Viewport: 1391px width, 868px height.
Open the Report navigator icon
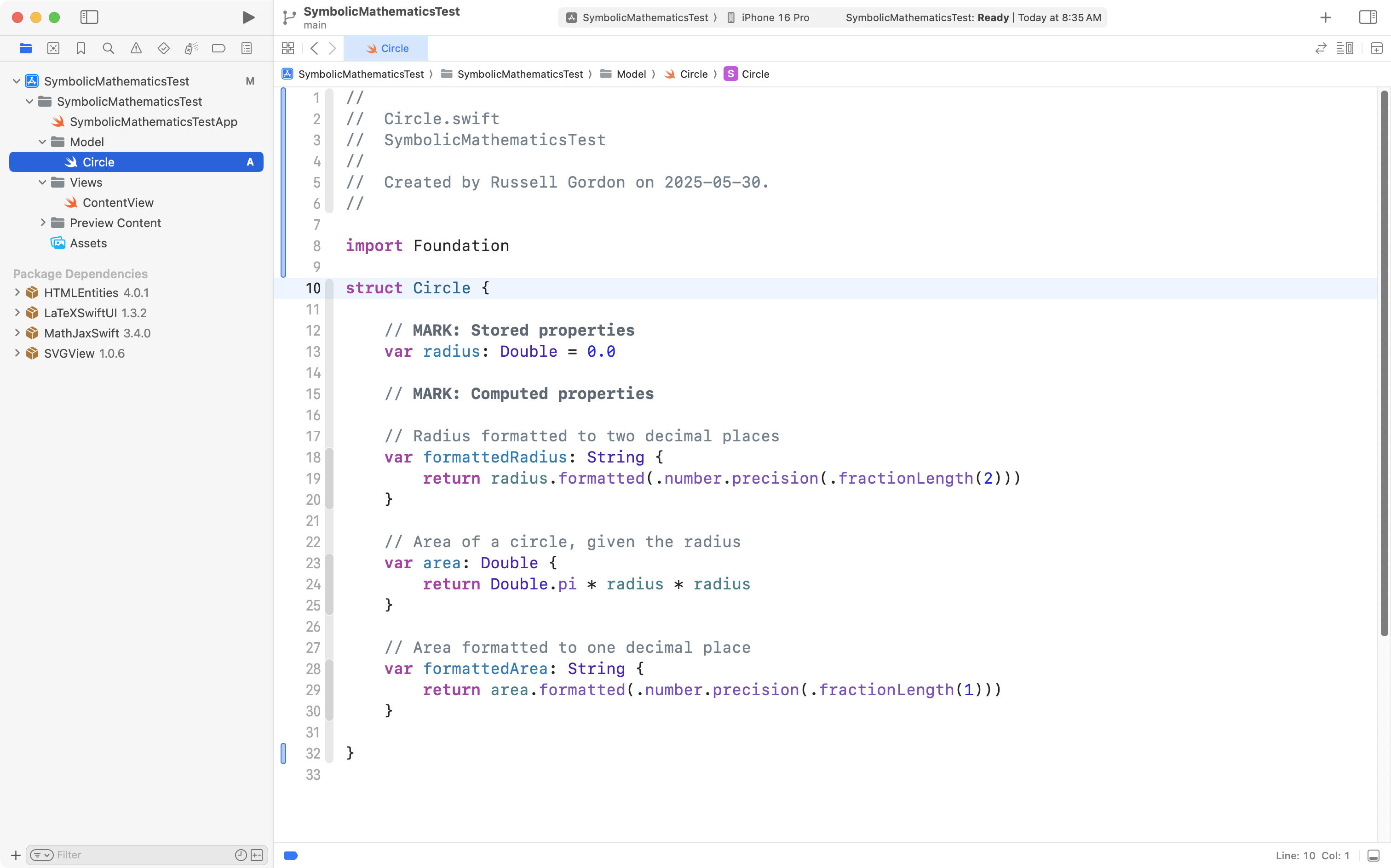(247, 48)
